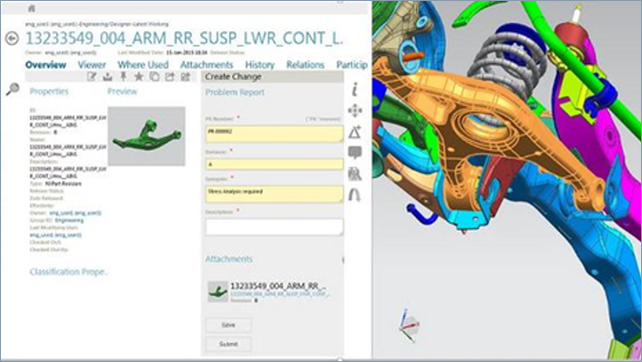The height and width of the screenshot is (362, 642).
Task: Click the copy icon in toolbar
Action: point(154,76)
